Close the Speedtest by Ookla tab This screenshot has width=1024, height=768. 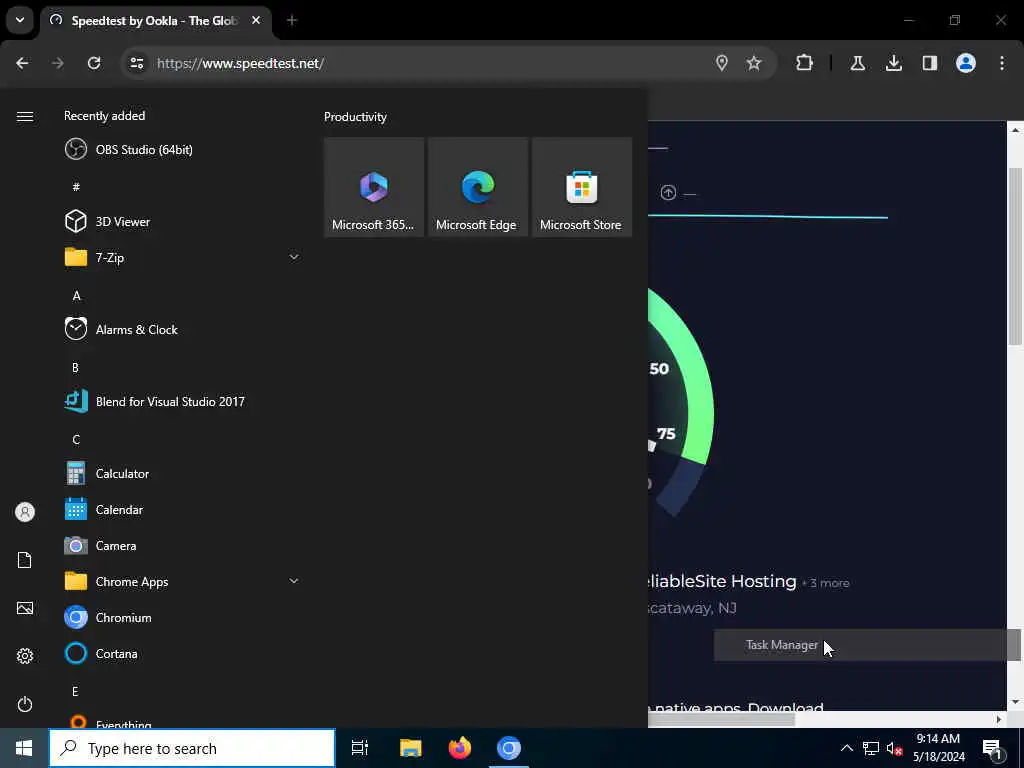256,21
